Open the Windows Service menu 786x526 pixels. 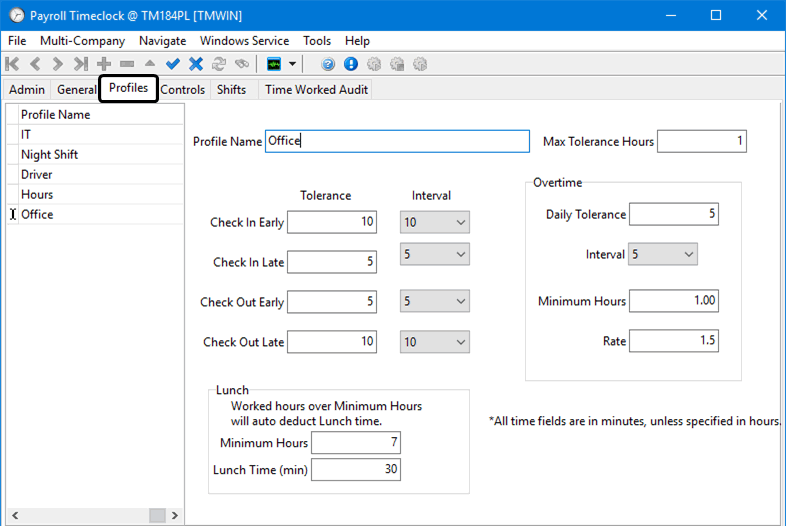pos(244,41)
